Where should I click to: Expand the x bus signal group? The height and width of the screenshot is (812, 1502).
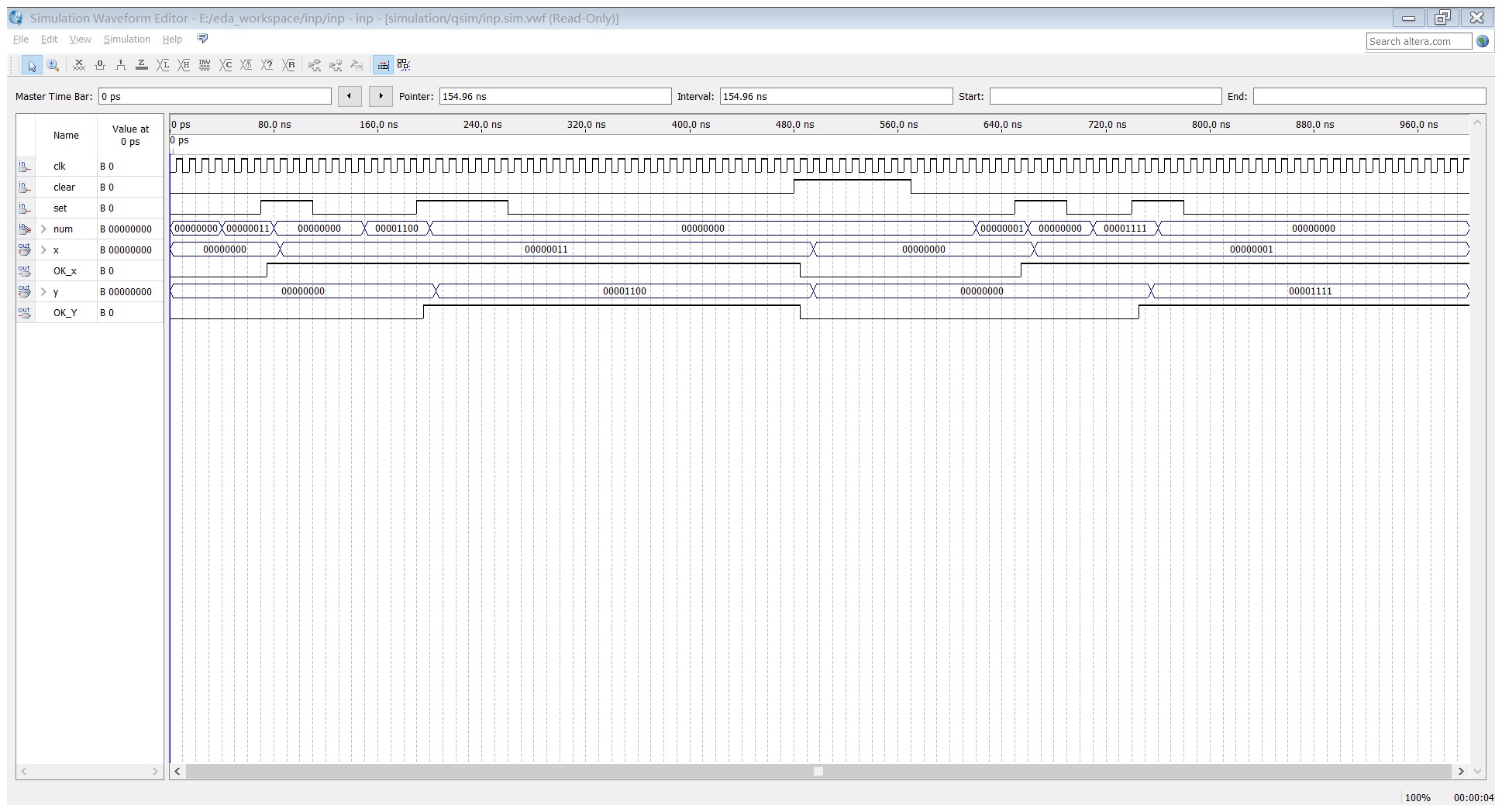tap(44, 250)
